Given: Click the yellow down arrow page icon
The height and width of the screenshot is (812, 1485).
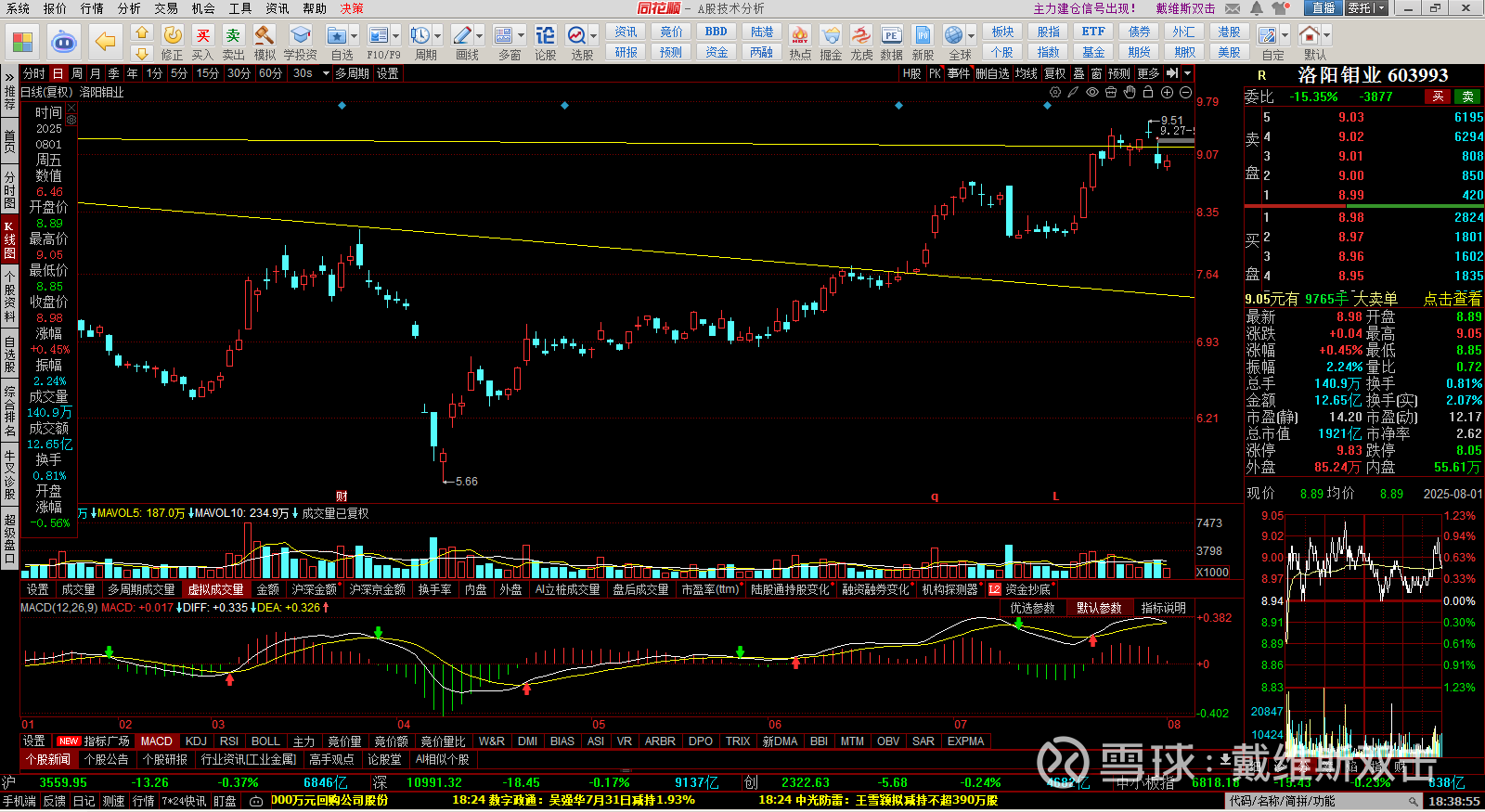Looking at the screenshot, I should pos(141,54).
